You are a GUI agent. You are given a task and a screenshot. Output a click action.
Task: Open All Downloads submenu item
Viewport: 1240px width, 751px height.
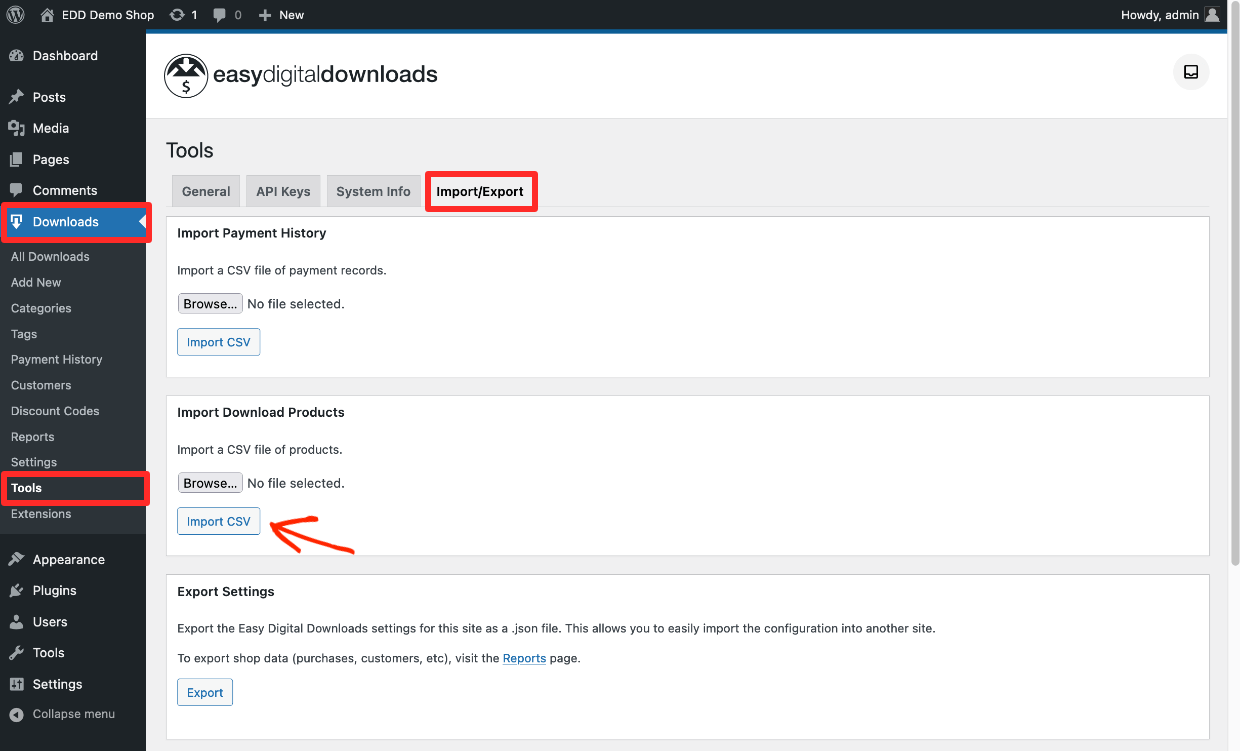coord(50,257)
